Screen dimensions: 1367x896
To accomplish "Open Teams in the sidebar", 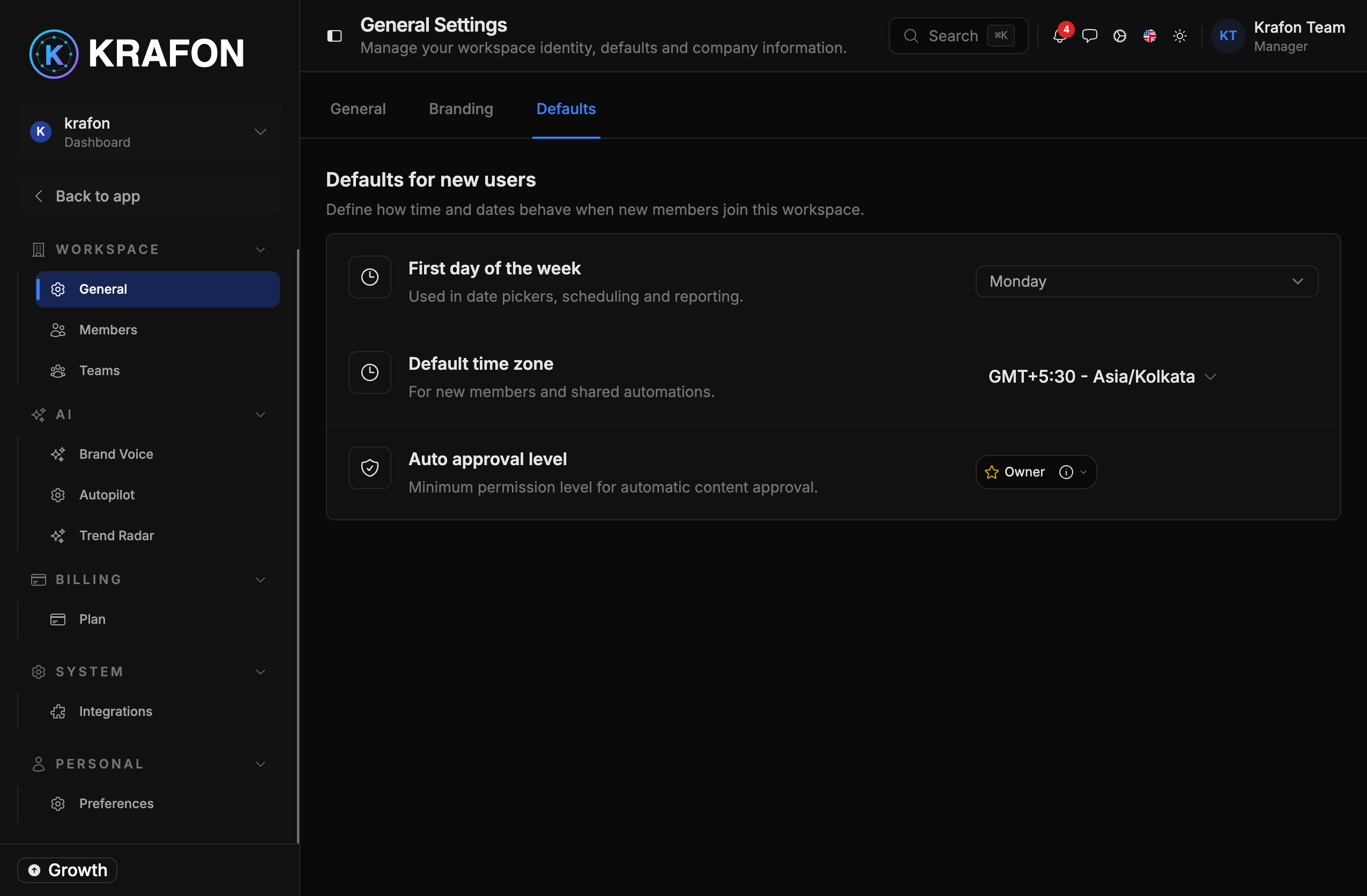I will click(158, 371).
